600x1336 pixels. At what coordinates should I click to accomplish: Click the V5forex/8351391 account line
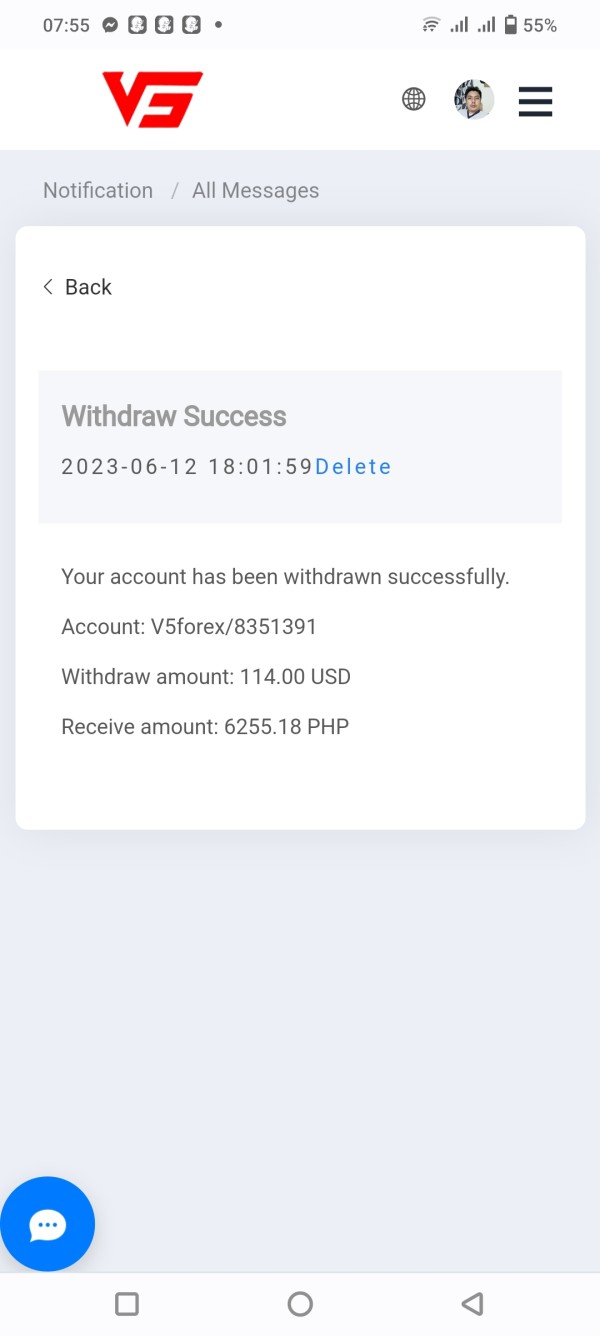tap(189, 627)
